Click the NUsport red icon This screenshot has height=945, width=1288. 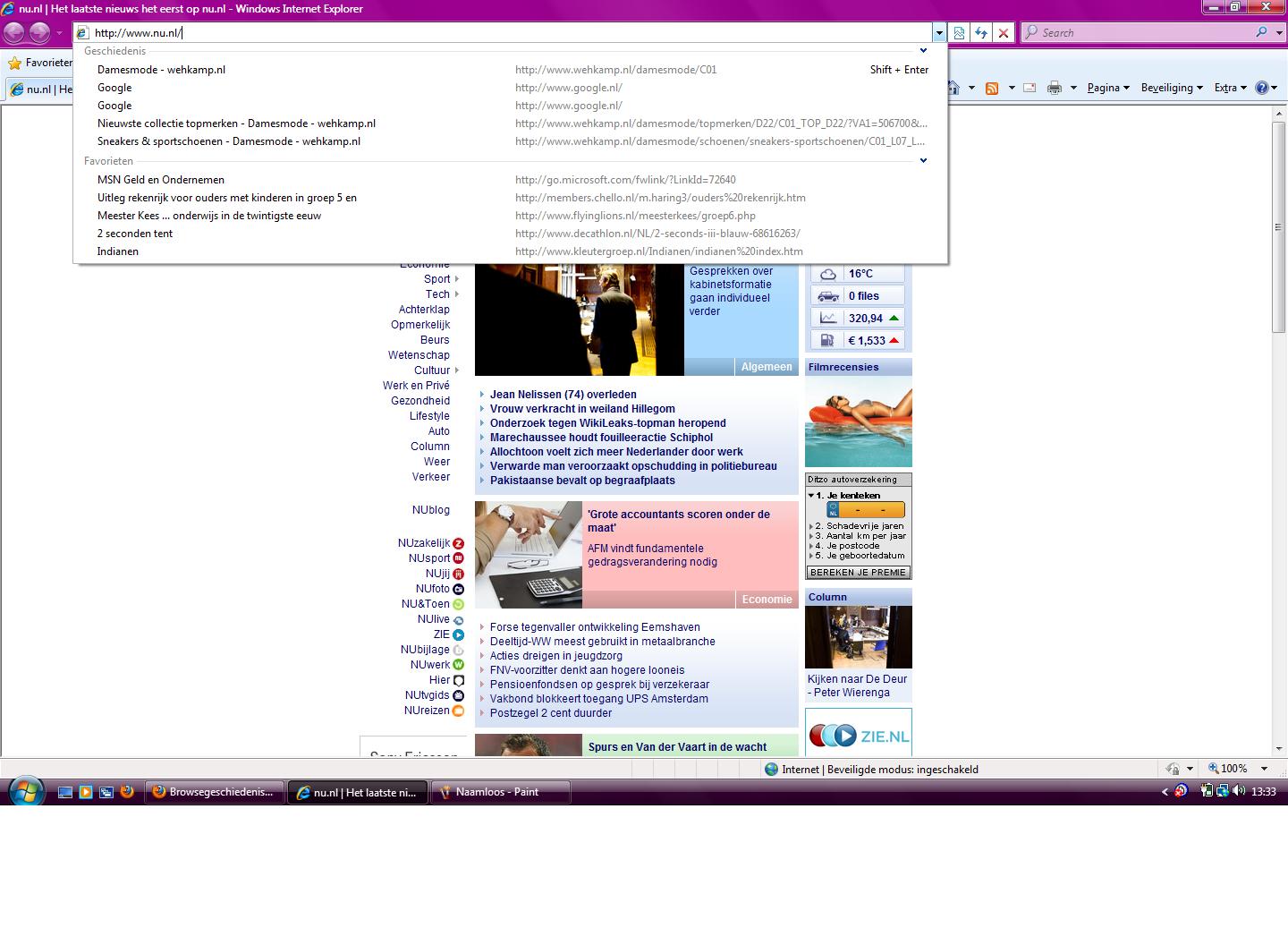[x=459, y=558]
